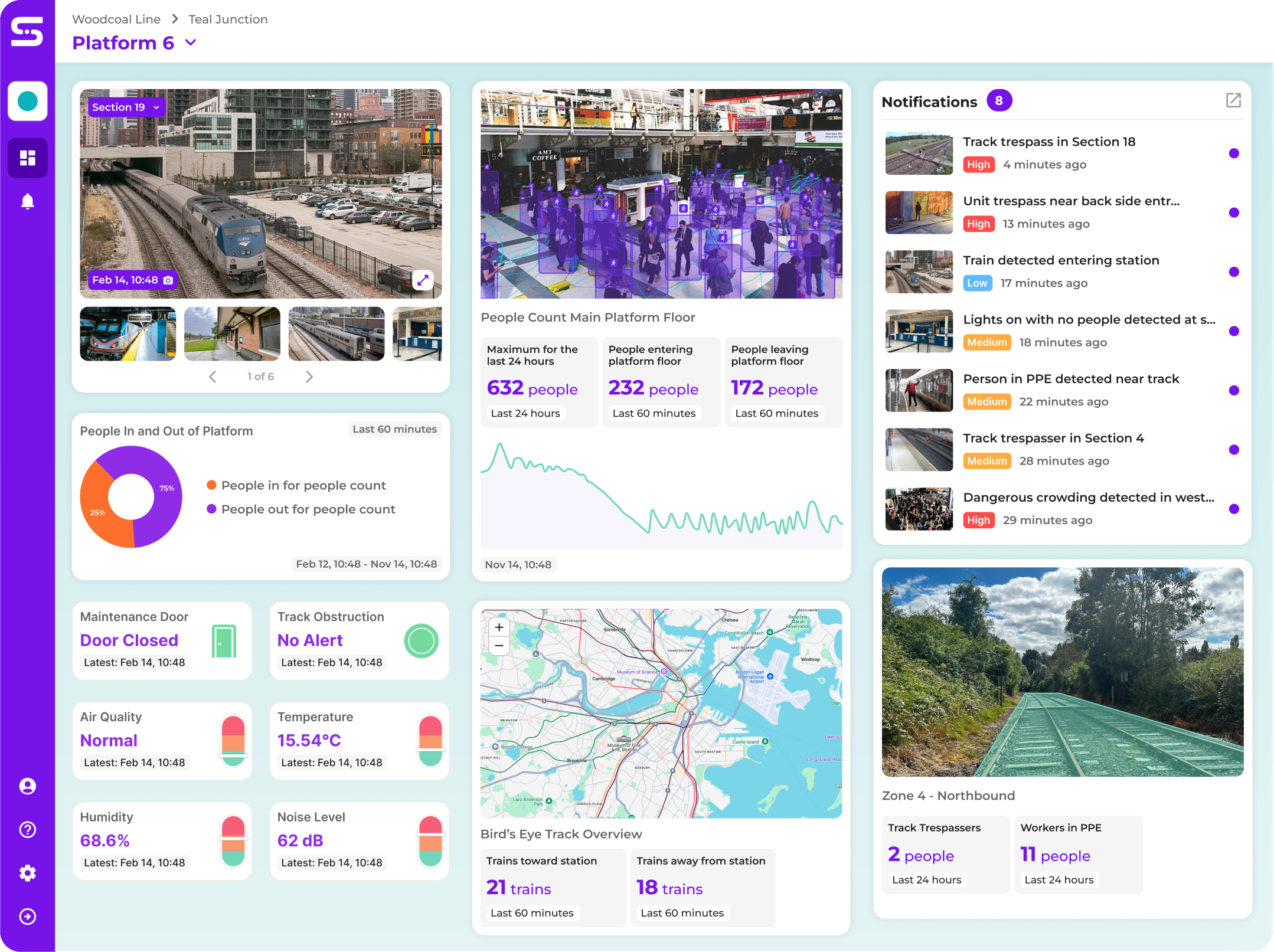The image size is (1274, 952).
Task: Open the Platform 6 dropdown
Action: click(191, 42)
